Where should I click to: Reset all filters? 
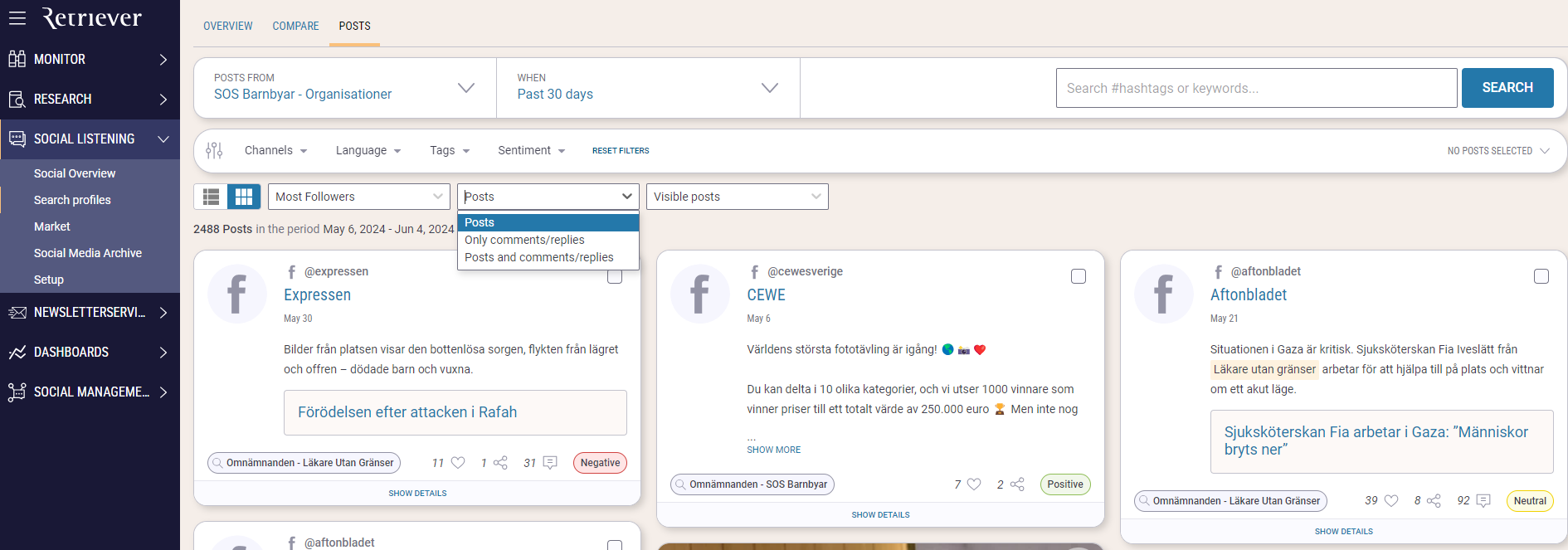pos(621,151)
